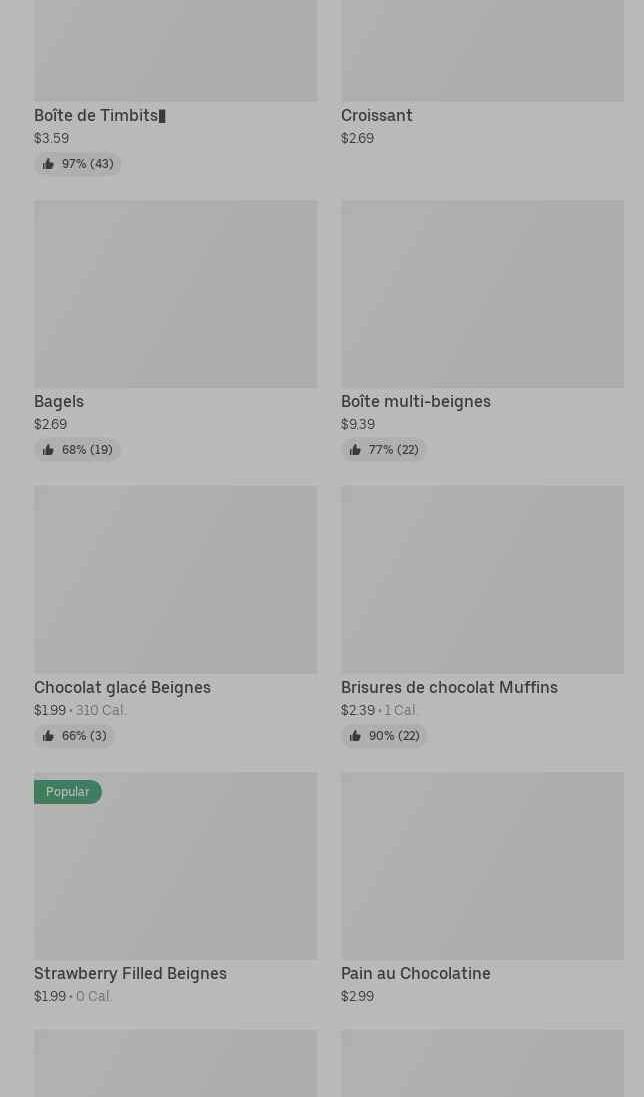Open the Croissant product image
This screenshot has height=1097, width=644.
[482, 50]
